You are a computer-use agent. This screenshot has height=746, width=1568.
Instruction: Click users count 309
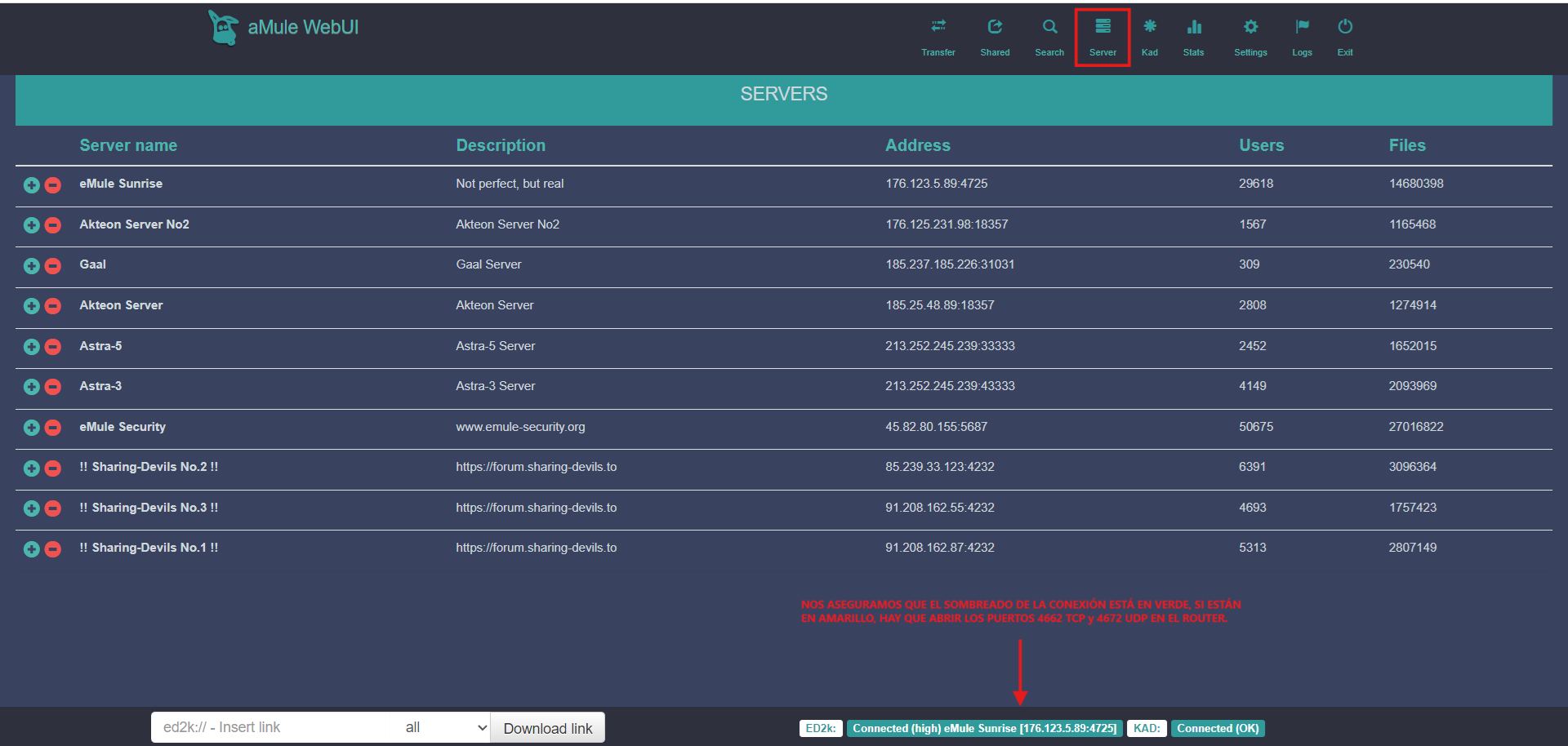(x=1249, y=264)
